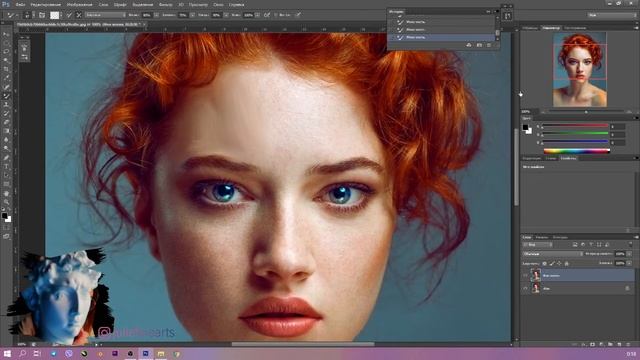Toggle load brush after each stroke
The width and height of the screenshot is (640, 360).
69,15
